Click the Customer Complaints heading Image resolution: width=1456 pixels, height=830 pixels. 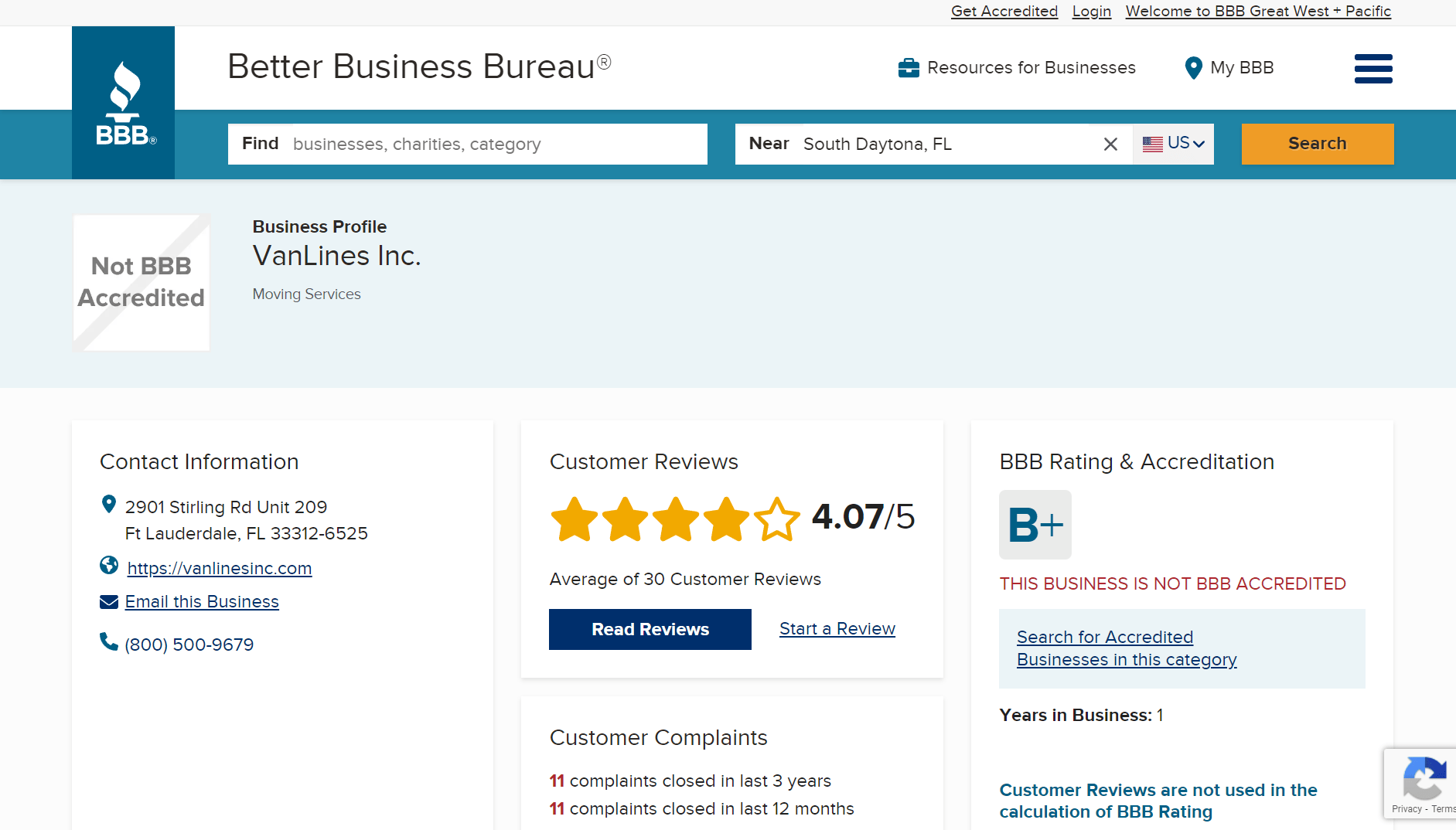(x=659, y=738)
